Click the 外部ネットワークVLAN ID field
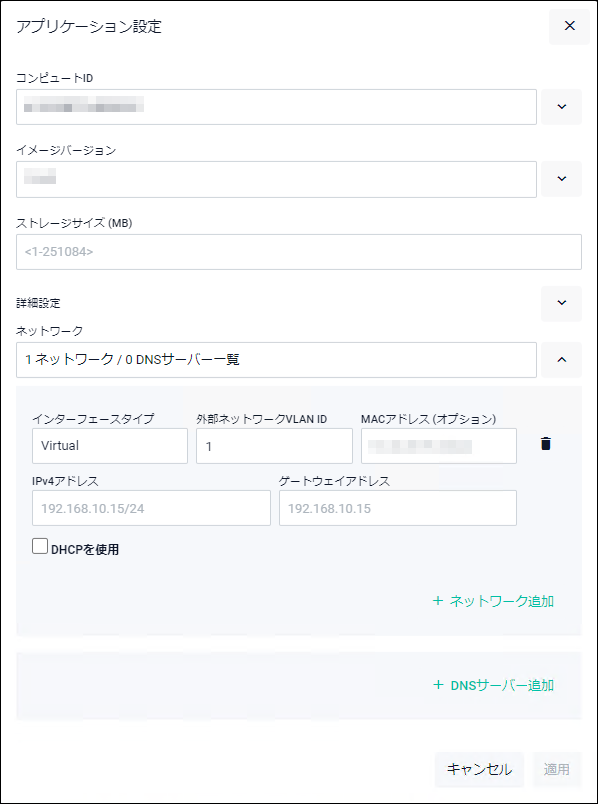 274,446
